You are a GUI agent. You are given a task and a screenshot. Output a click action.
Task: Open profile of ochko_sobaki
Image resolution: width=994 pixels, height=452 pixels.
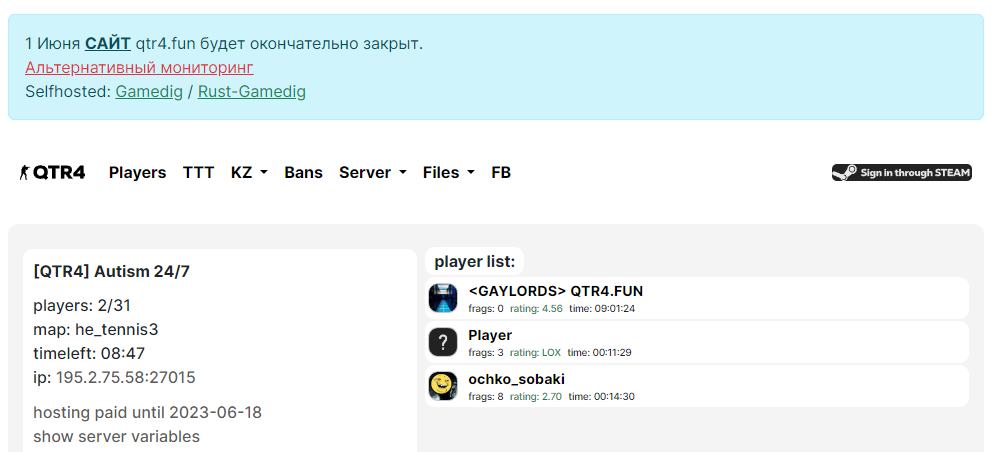click(517, 379)
